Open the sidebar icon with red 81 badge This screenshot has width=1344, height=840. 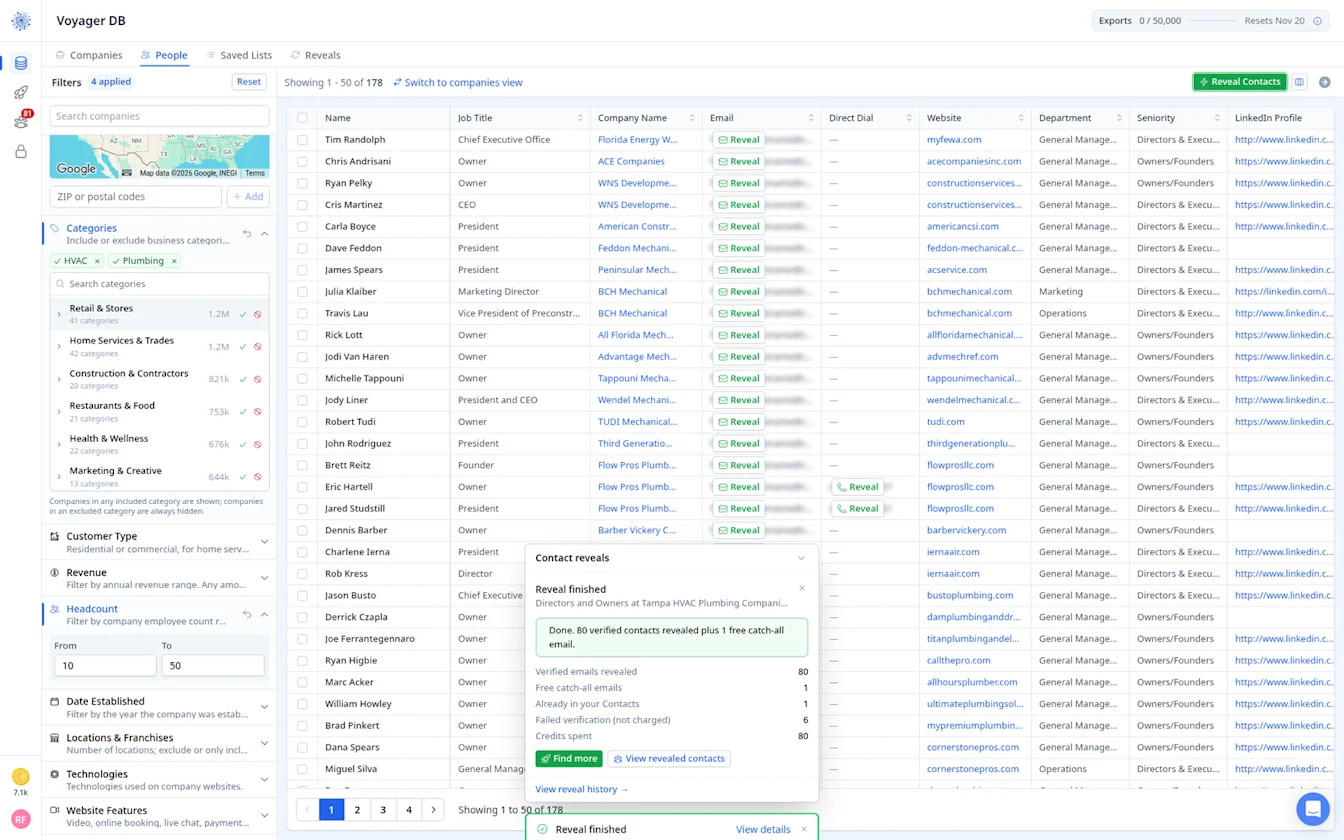pos(21,122)
